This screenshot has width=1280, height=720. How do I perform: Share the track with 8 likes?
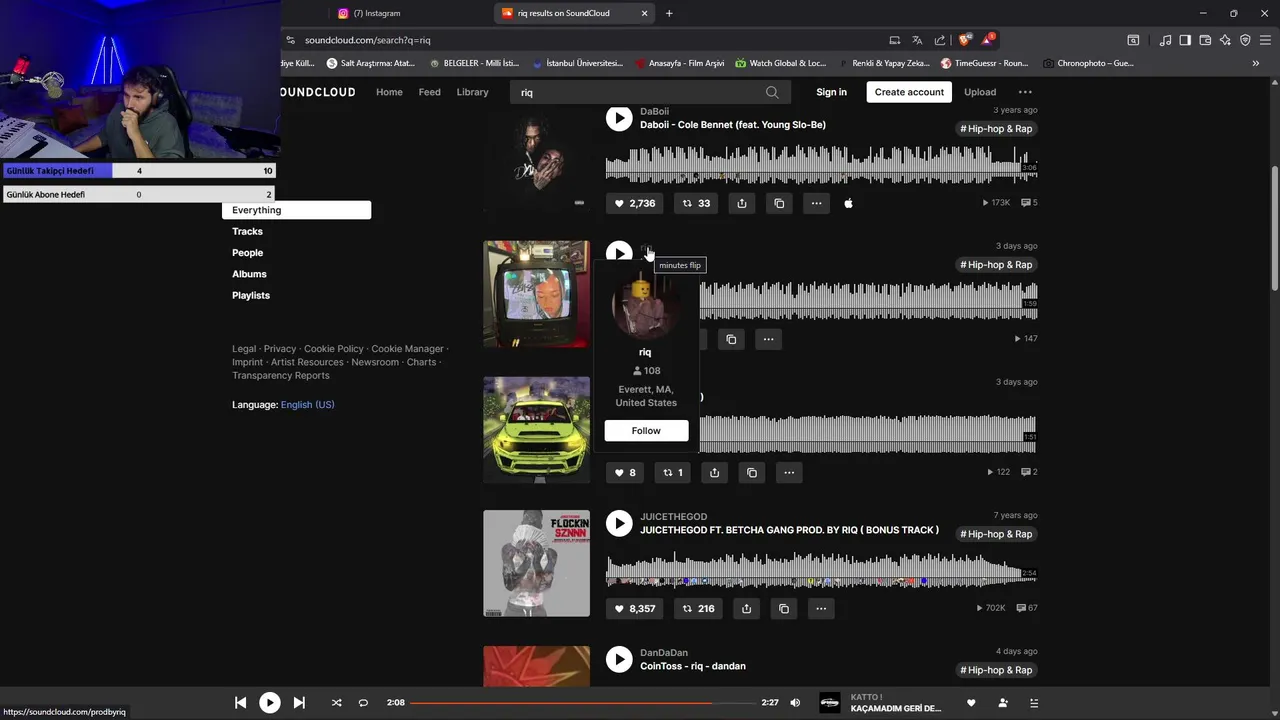click(714, 472)
